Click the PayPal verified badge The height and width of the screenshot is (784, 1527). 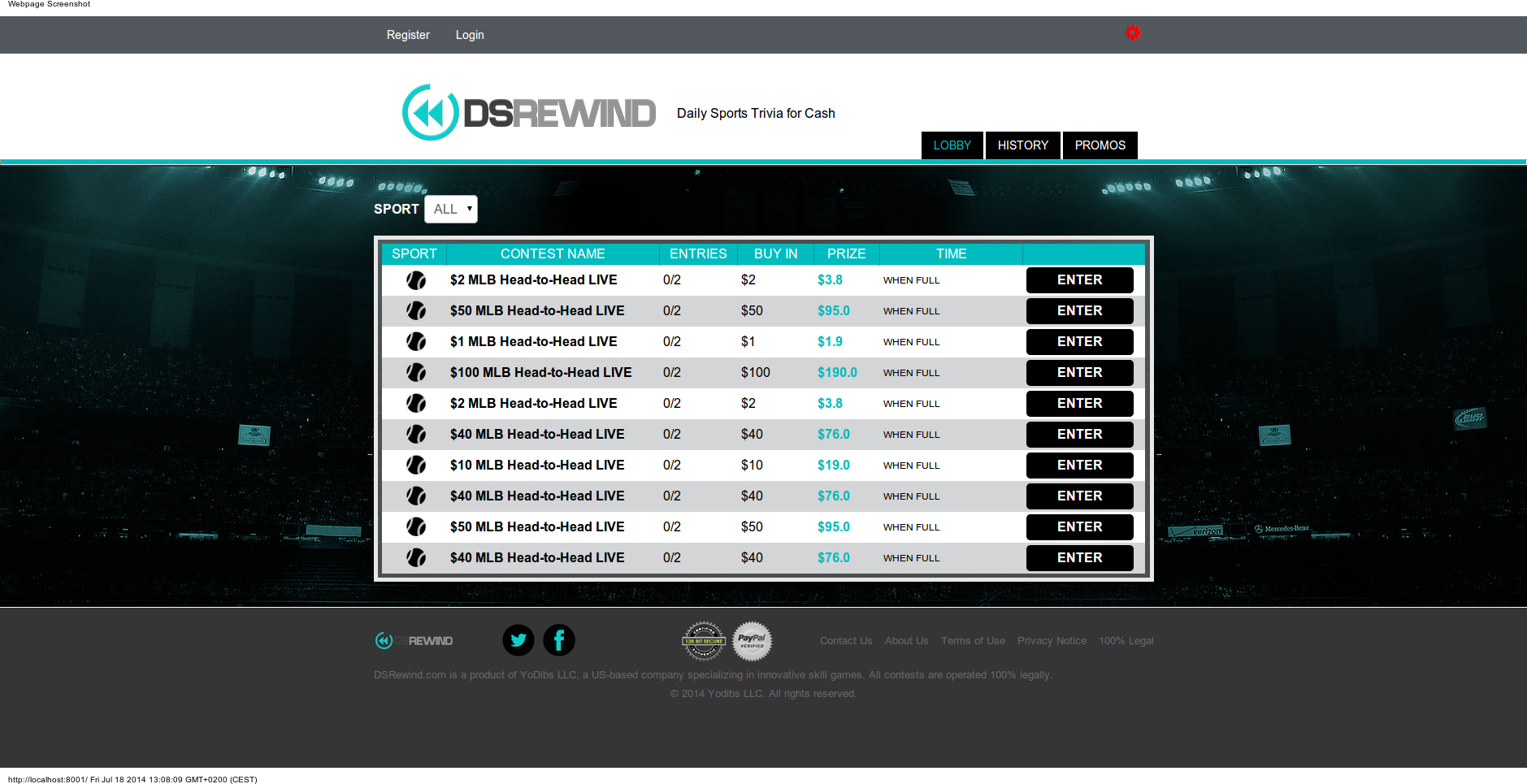pos(752,641)
